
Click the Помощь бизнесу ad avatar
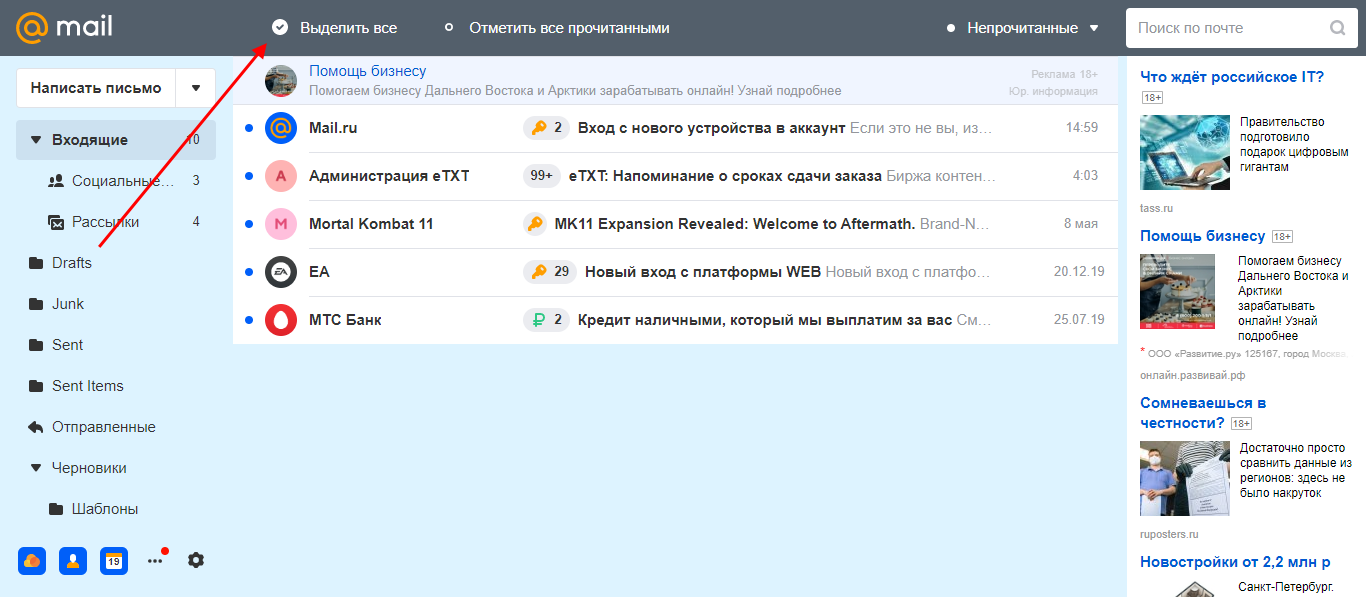[281, 81]
